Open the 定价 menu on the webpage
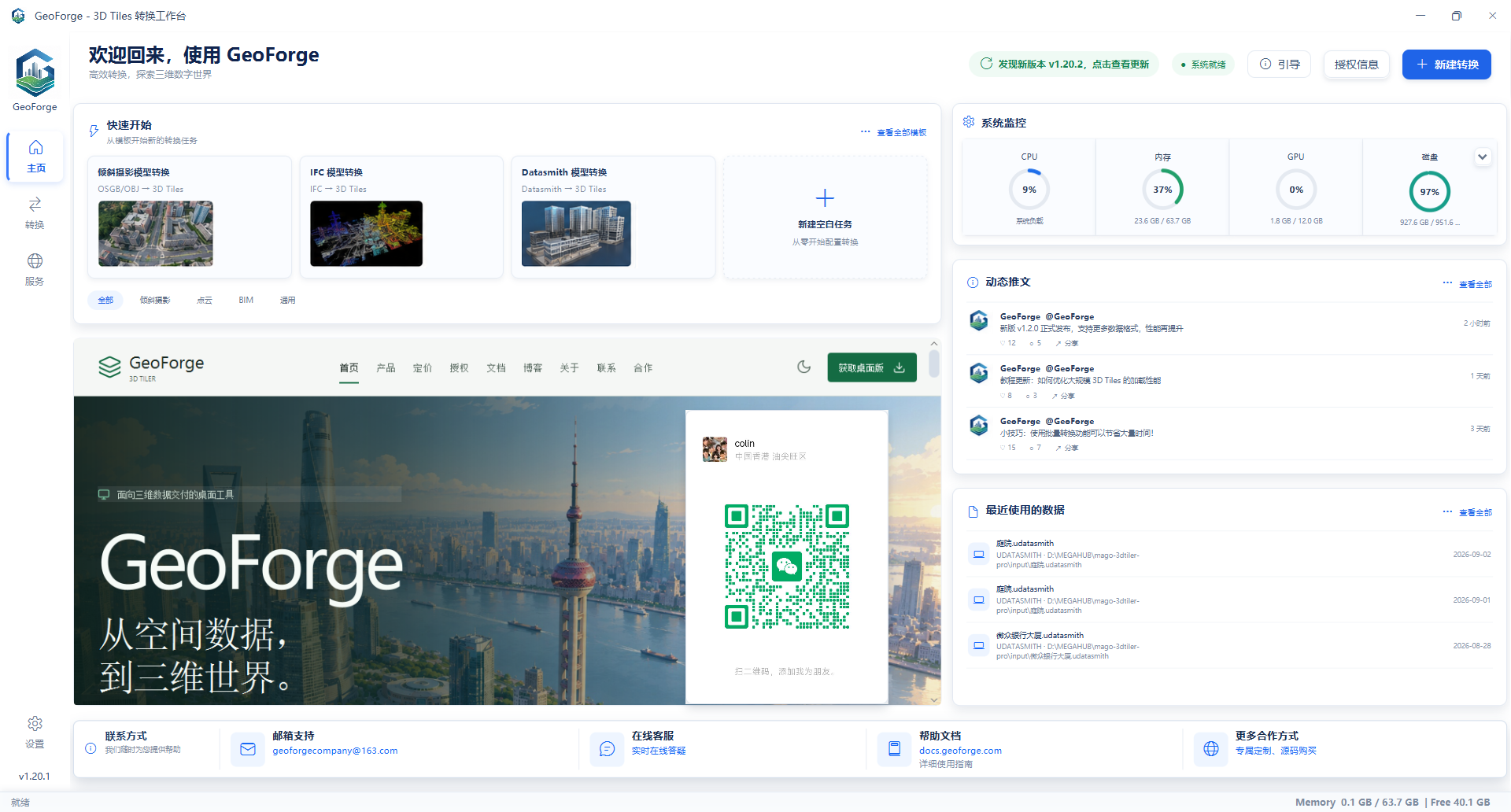This screenshot has height=812, width=1511. pos(423,367)
